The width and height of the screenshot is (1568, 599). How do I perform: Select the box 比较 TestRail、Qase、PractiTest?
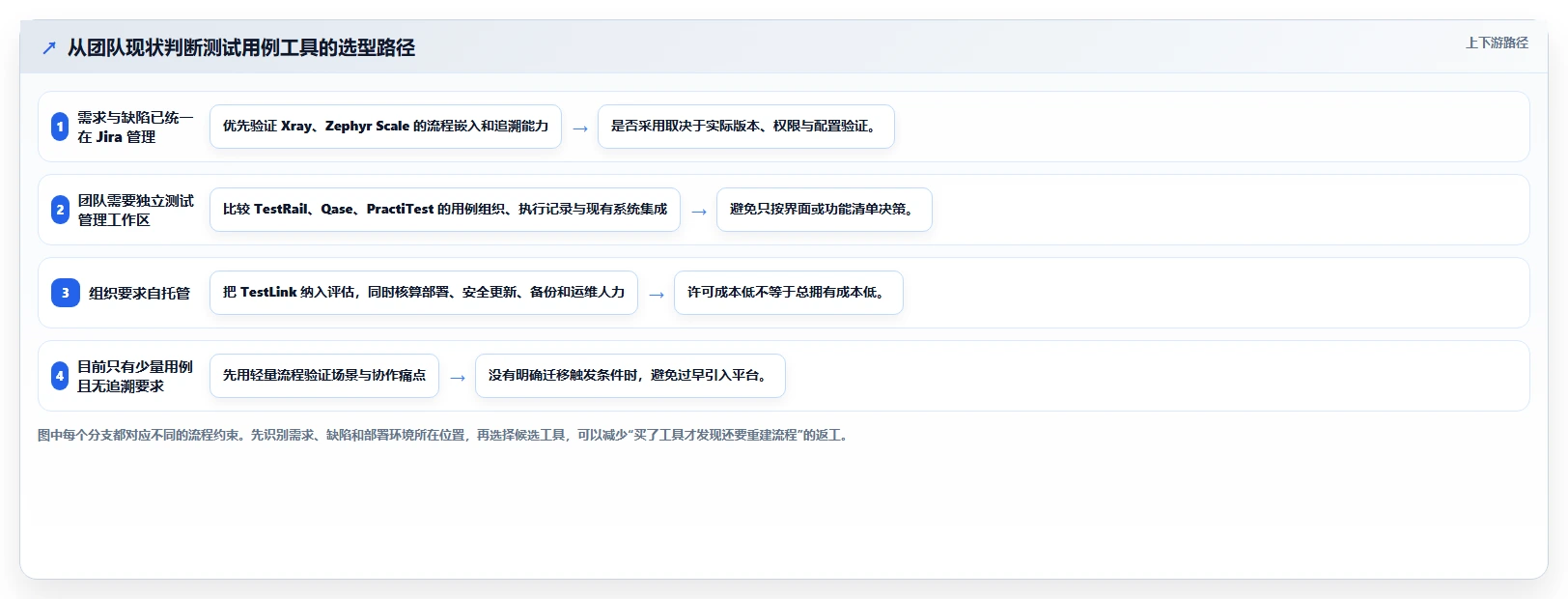[445, 210]
